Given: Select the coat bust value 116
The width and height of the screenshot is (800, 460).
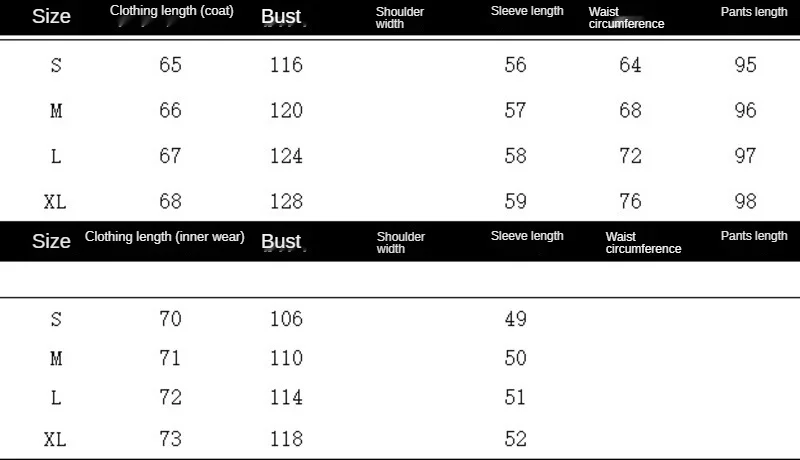Looking at the screenshot, I should point(286,65).
